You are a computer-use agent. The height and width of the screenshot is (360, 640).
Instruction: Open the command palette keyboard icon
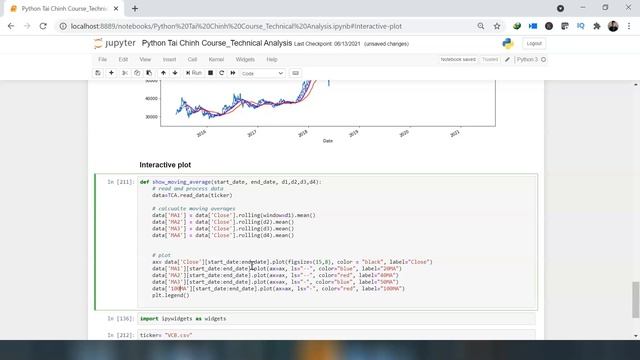coord(296,73)
